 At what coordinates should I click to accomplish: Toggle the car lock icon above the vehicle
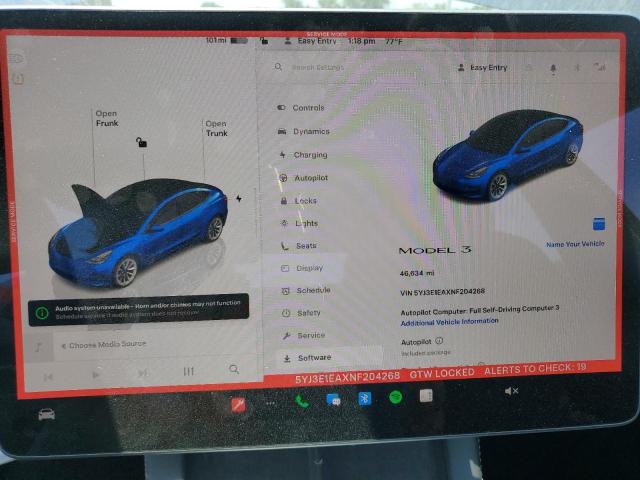141,142
